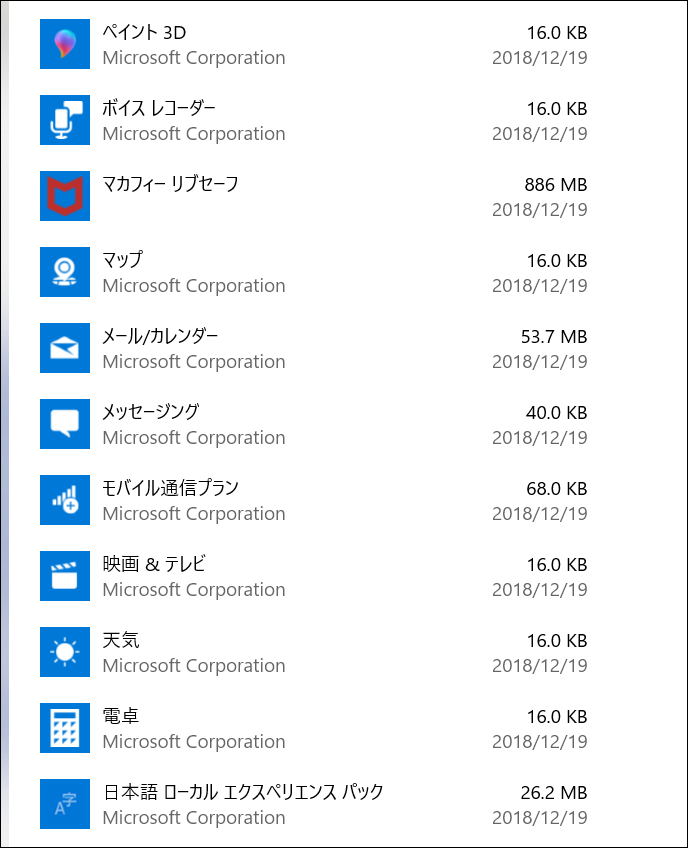This screenshot has width=688, height=848.
Task: Click the Japanese Local Experience Pack icon
Action: pos(65,804)
